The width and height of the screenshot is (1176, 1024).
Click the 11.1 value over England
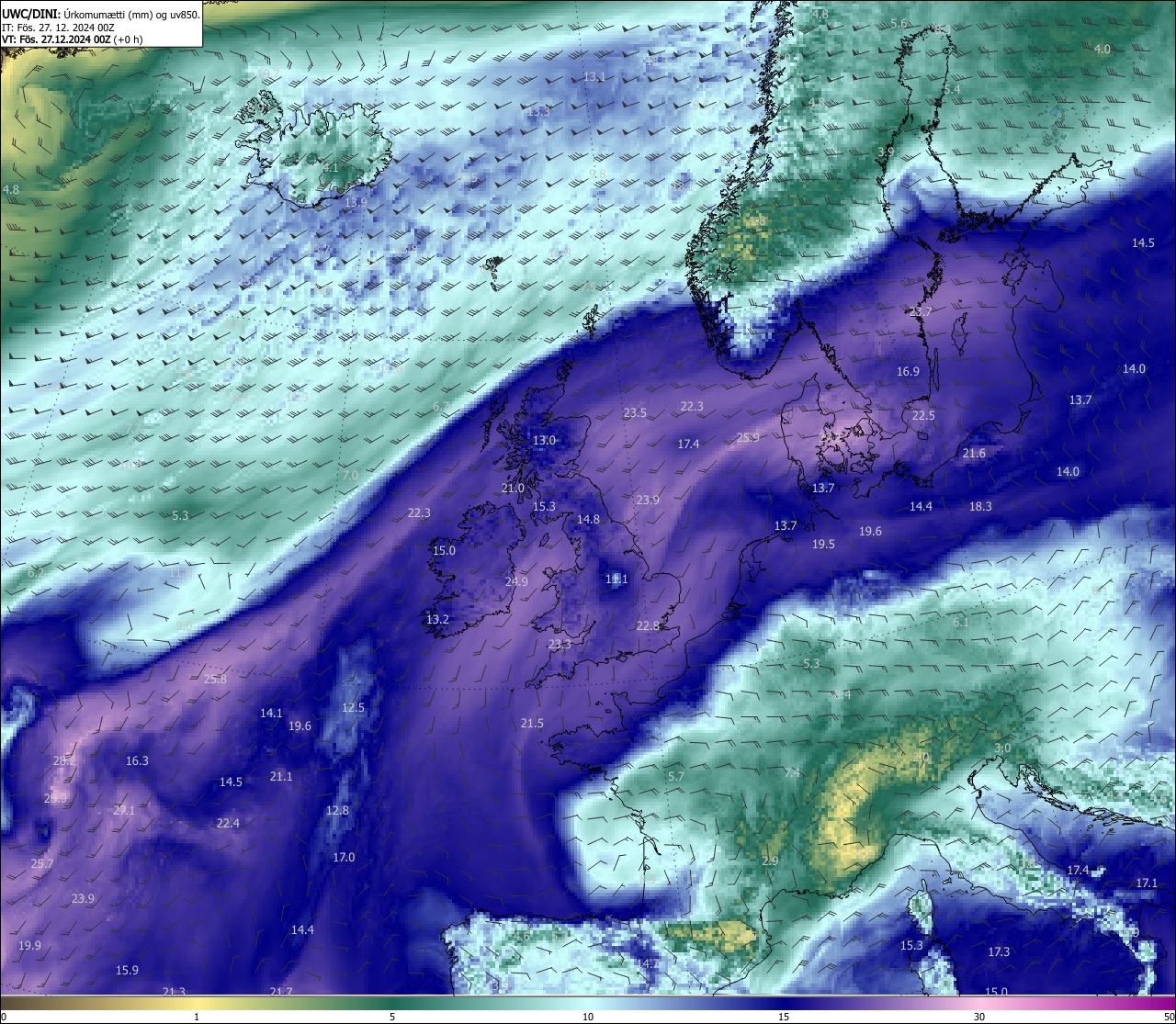tap(616, 579)
